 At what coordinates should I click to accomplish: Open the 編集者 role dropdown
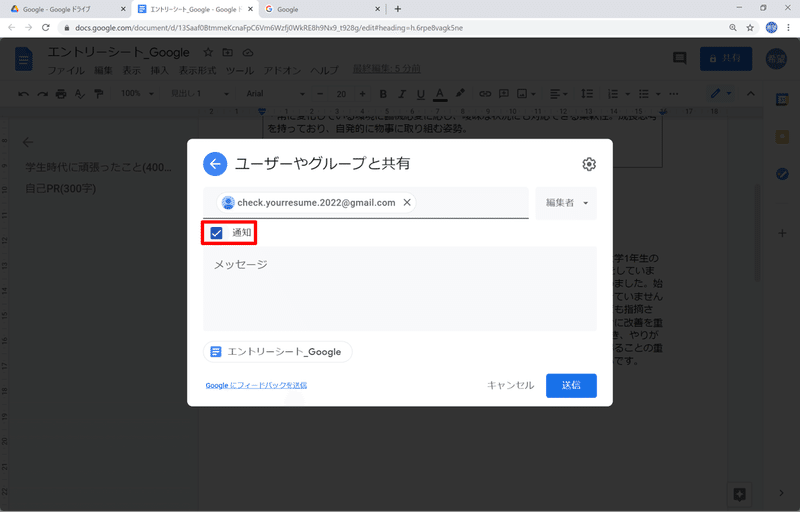(566, 203)
